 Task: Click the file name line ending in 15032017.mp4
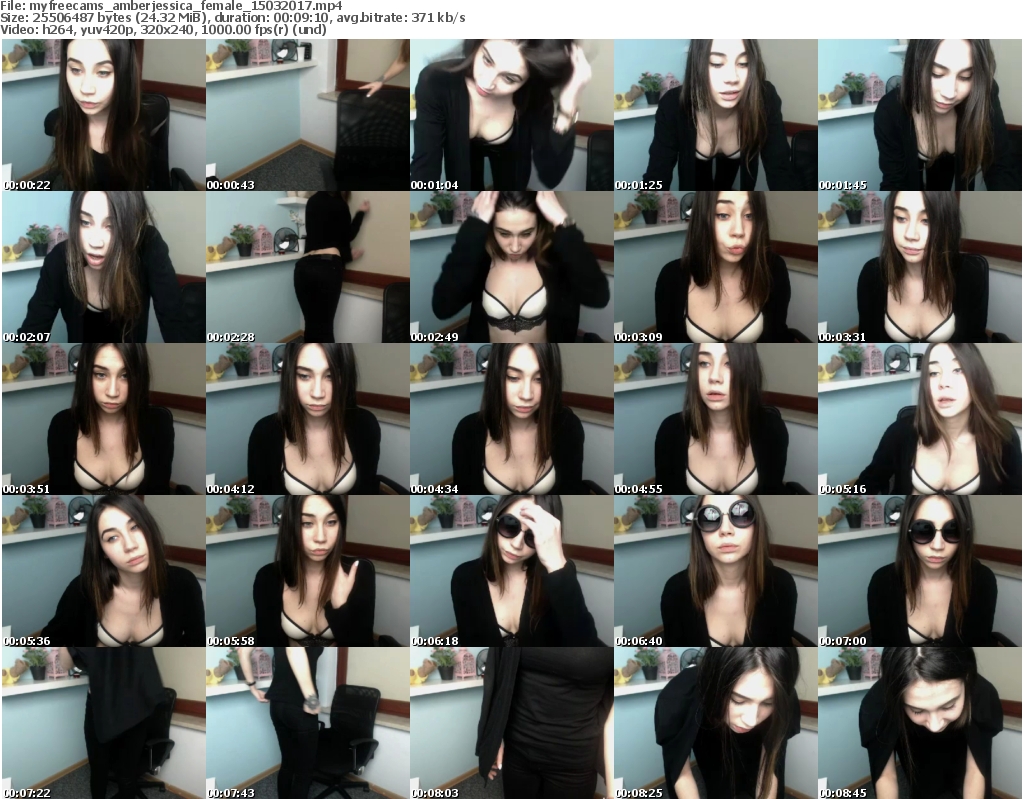(171, 6)
